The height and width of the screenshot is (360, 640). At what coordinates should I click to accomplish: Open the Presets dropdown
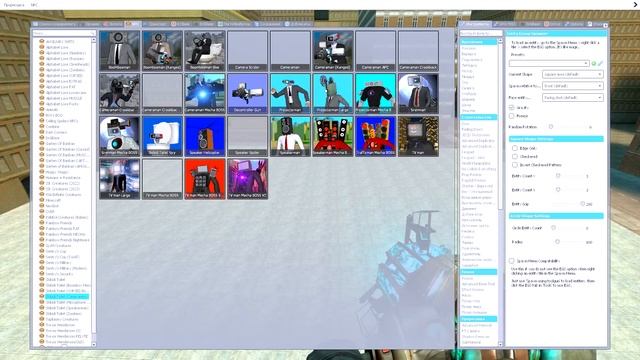(549, 63)
